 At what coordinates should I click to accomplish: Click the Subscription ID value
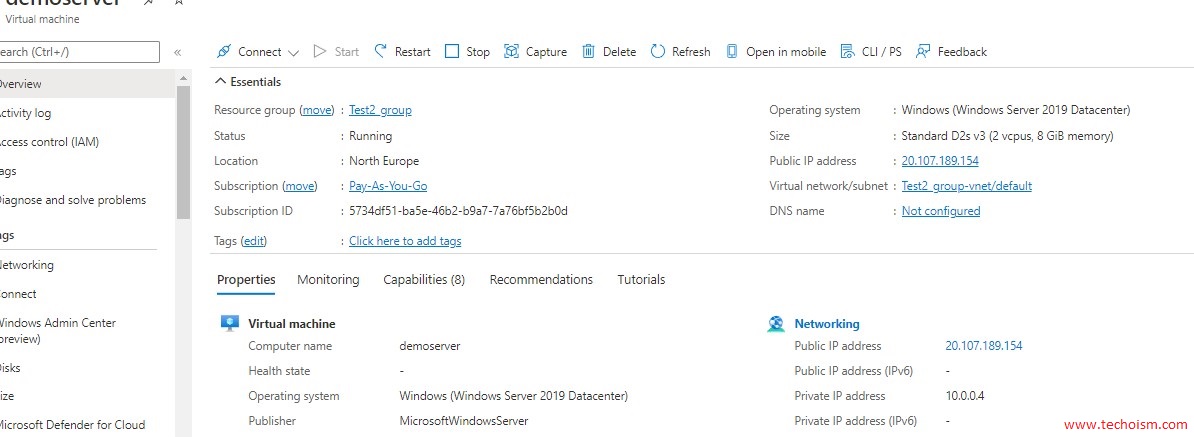(x=458, y=211)
